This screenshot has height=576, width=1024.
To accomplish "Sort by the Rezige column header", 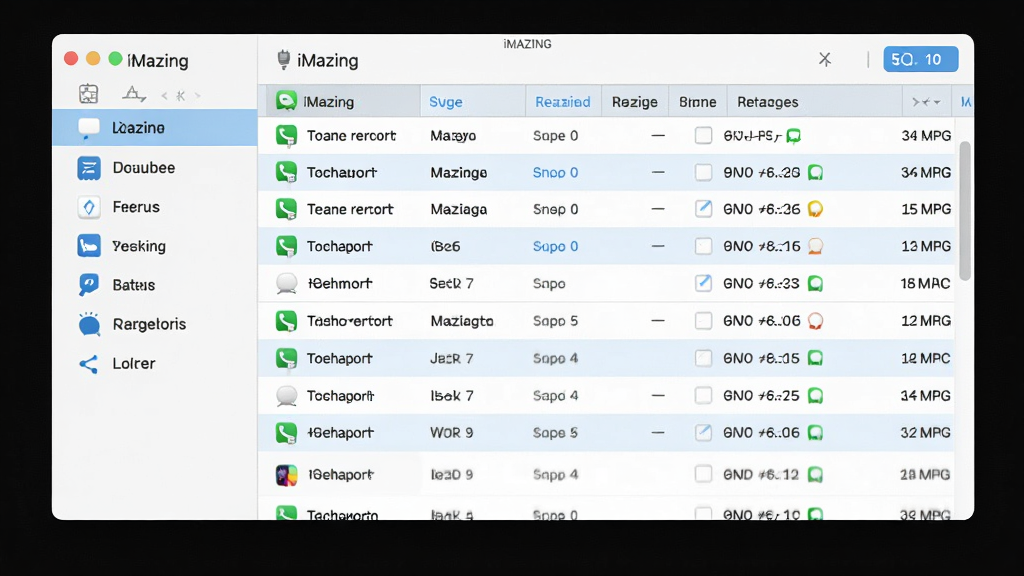I will (x=635, y=102).
